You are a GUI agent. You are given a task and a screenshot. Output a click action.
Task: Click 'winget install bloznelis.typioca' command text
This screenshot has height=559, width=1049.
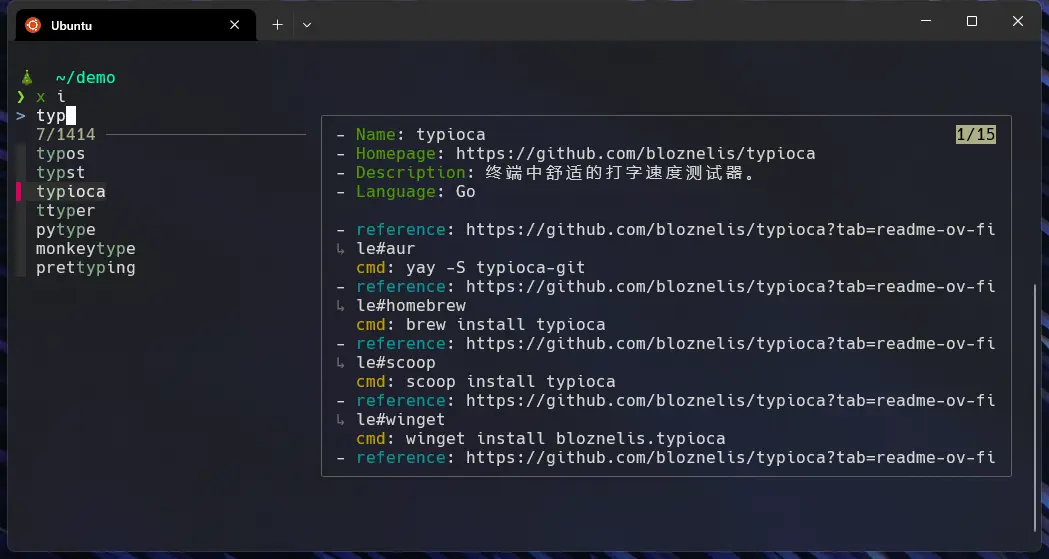point(565,439)
